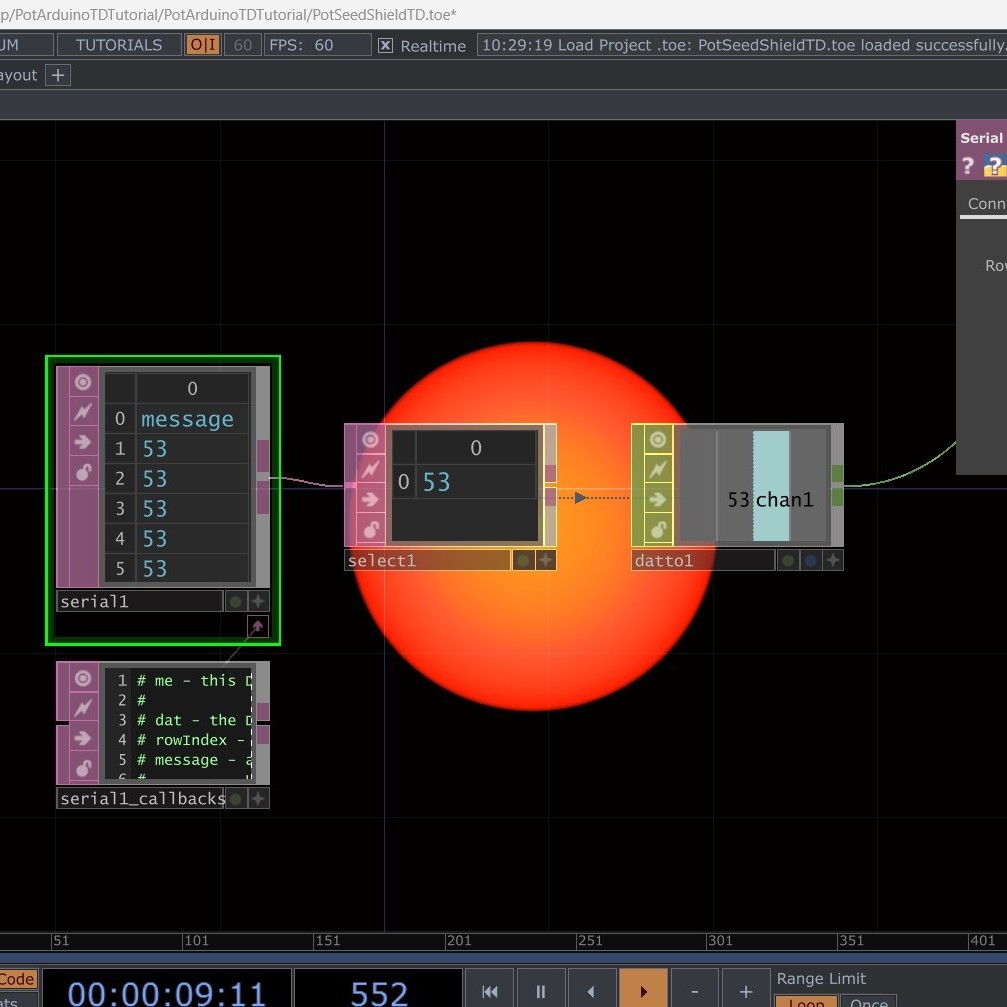The height and width of the screenshot is (1007, 1007).
Task: Toggle the Realtime checkbox
Action: pos(385,44)
